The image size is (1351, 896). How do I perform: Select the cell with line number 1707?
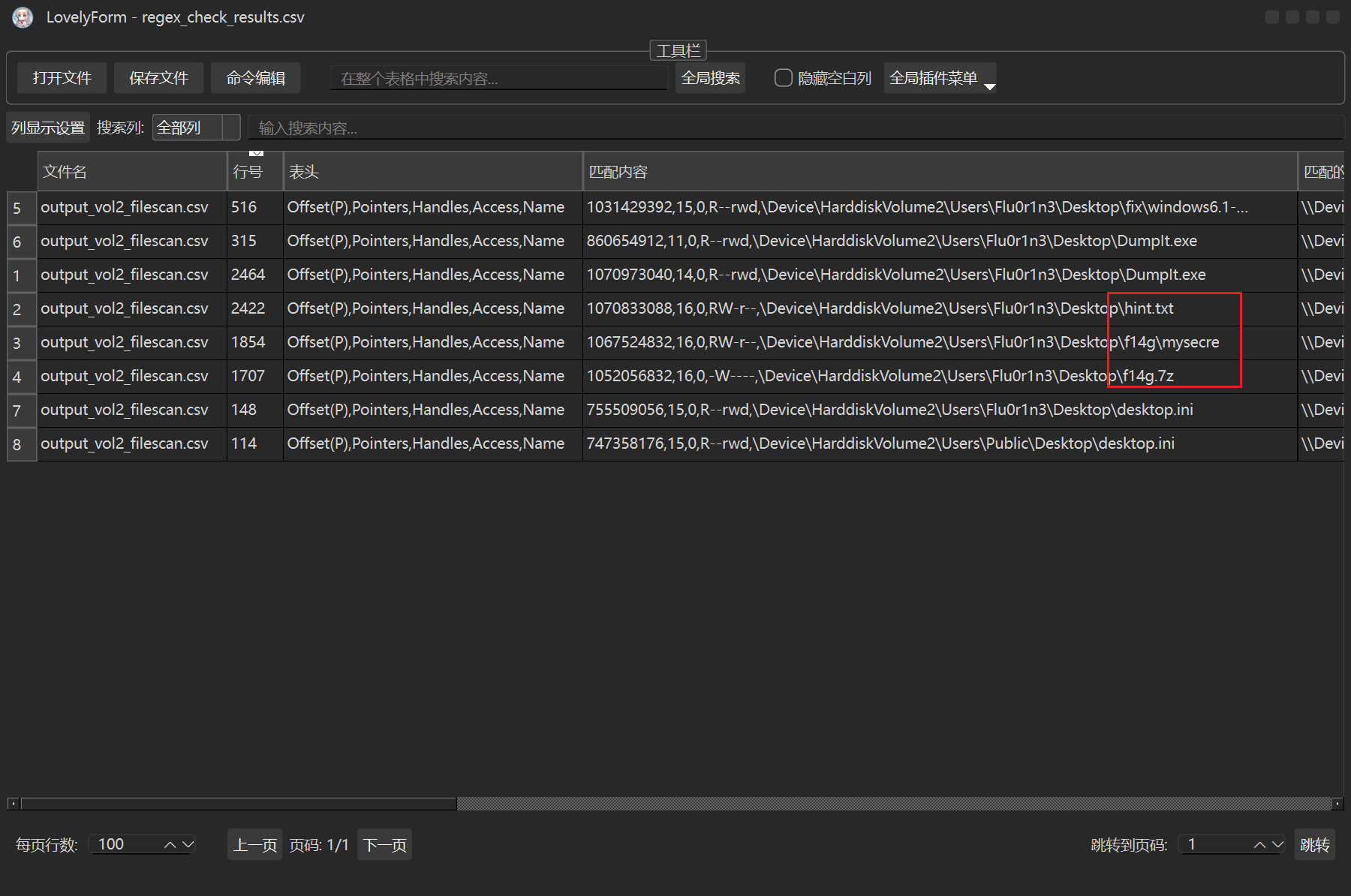coord(255,377)
